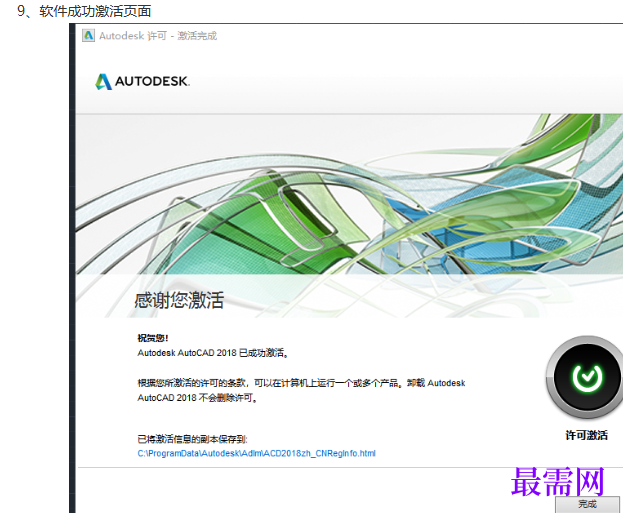The height and width of the screenshot is (513, 623).
Task: Click the '9、软件成功激活页面' step caption
Action: 84,11
